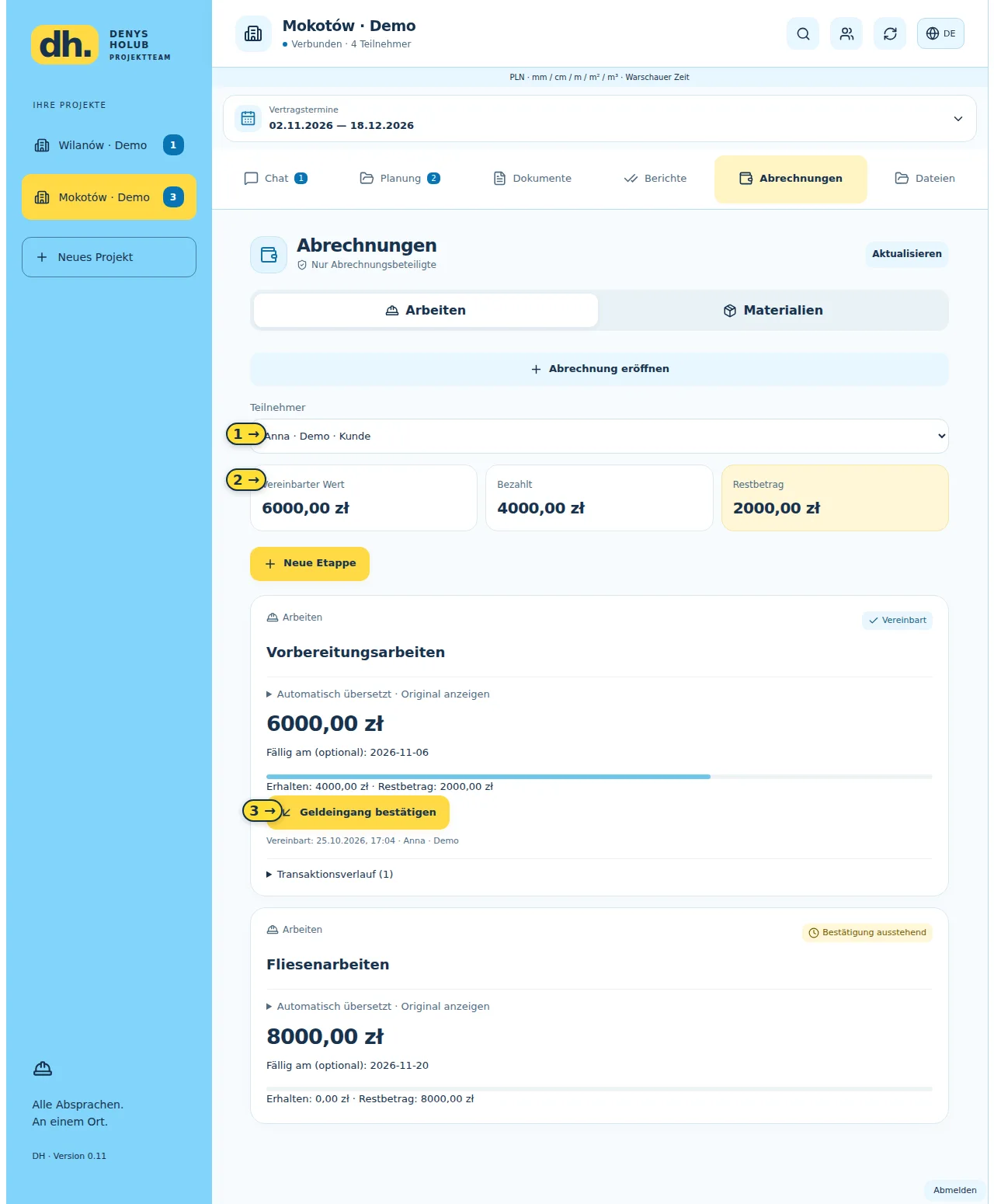The image size is (994, 1204).
Task: Click calendar icon beside Vertragstermine
Action: [x=248, y=118]
